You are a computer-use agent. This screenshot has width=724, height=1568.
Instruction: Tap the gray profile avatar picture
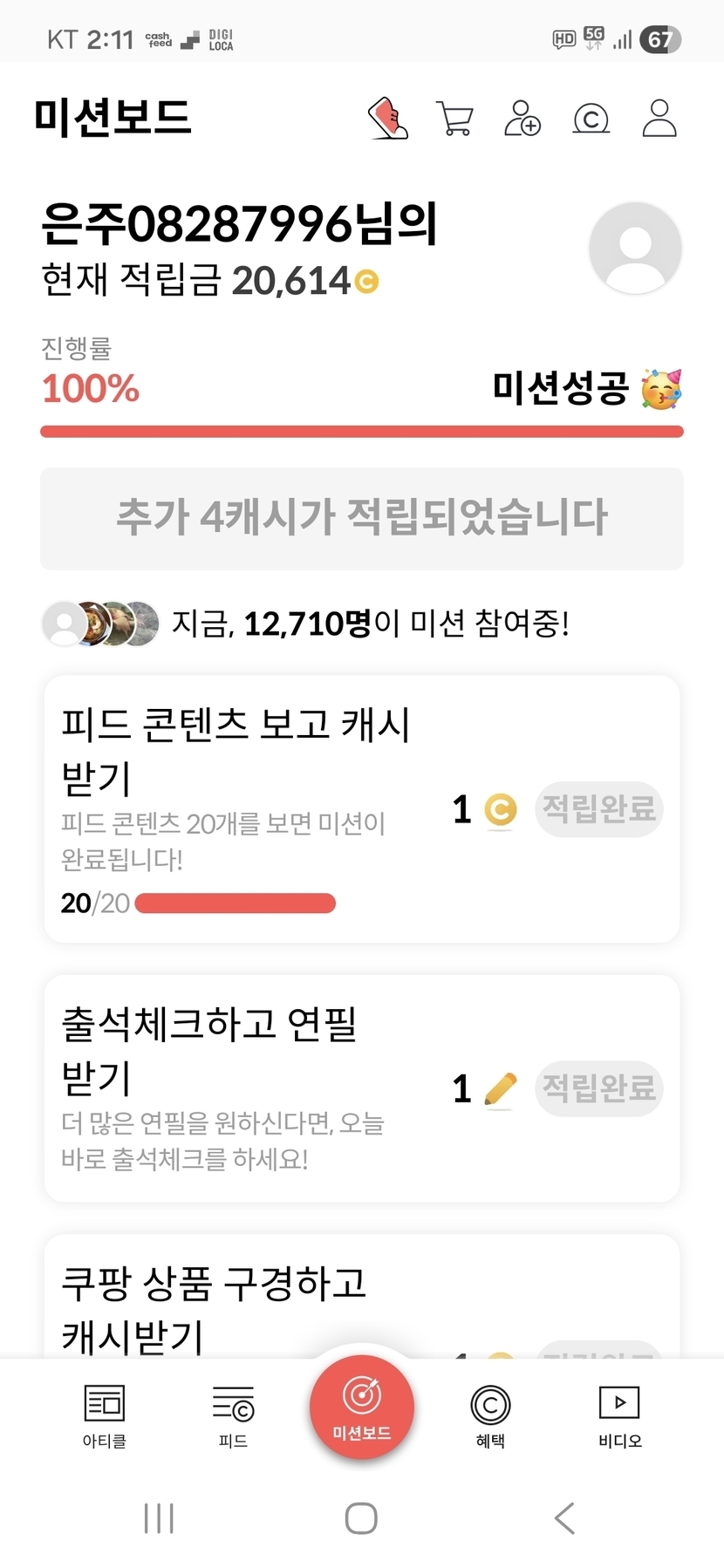635,249
